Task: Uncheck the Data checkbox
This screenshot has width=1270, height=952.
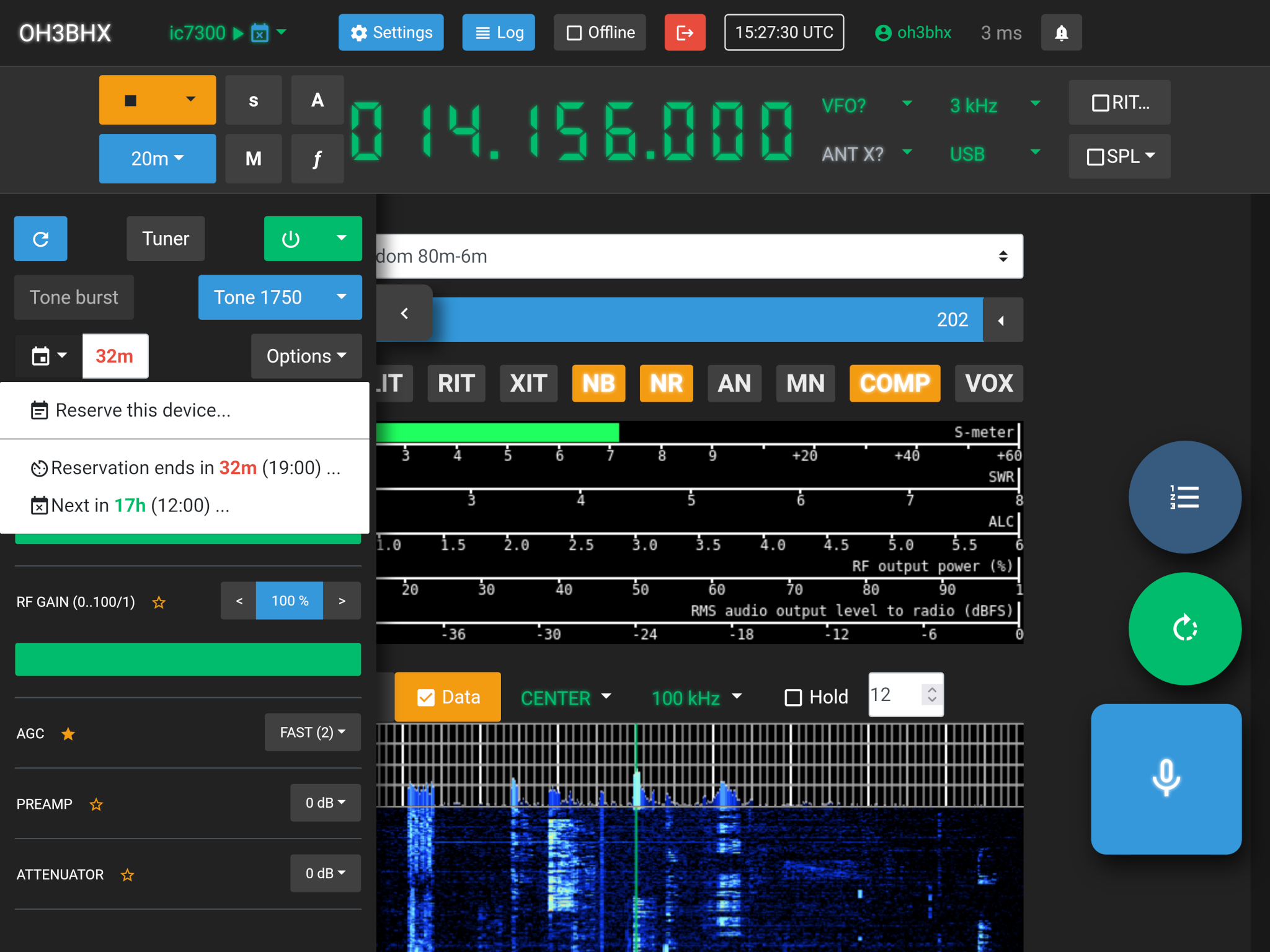Action: pos(426,698)
